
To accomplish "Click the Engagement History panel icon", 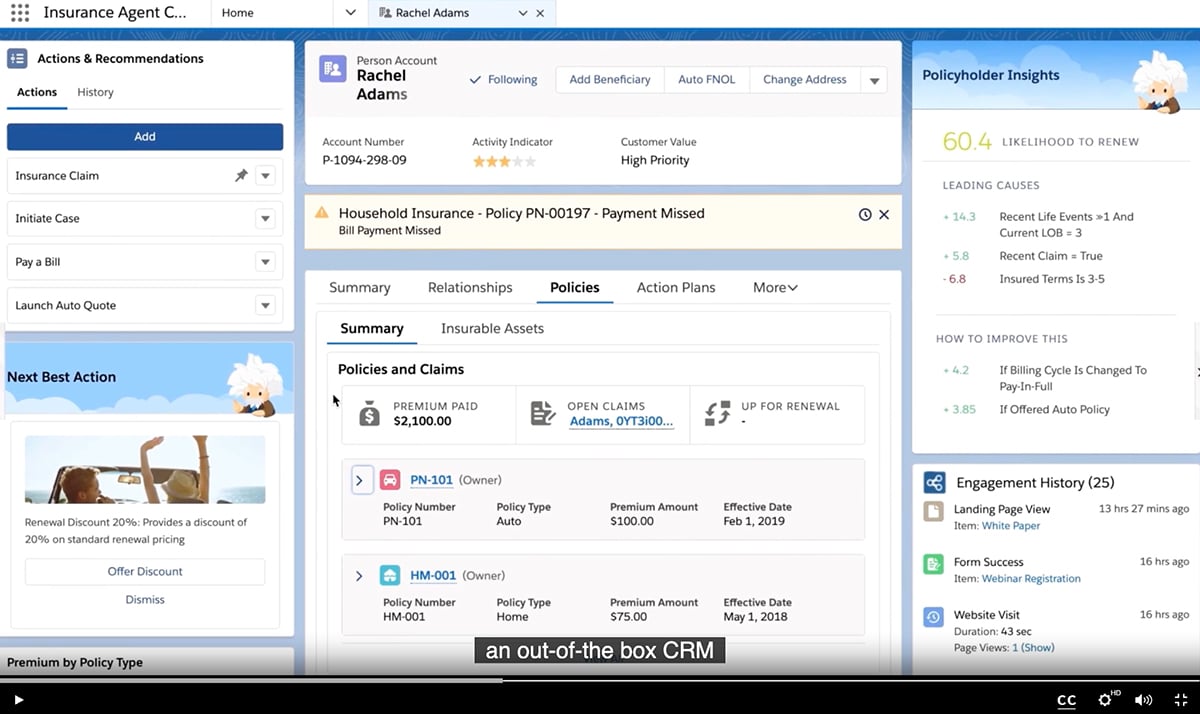I will [x=935, y=482].
